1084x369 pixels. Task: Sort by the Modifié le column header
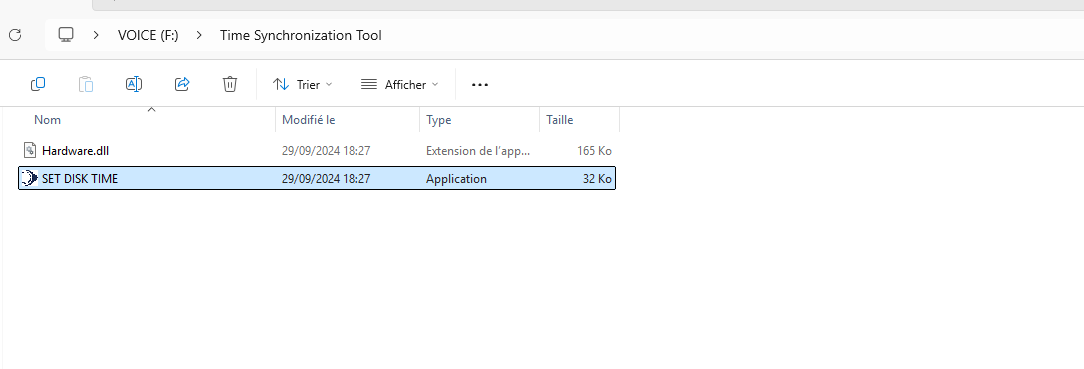click(x=309, y=120)
